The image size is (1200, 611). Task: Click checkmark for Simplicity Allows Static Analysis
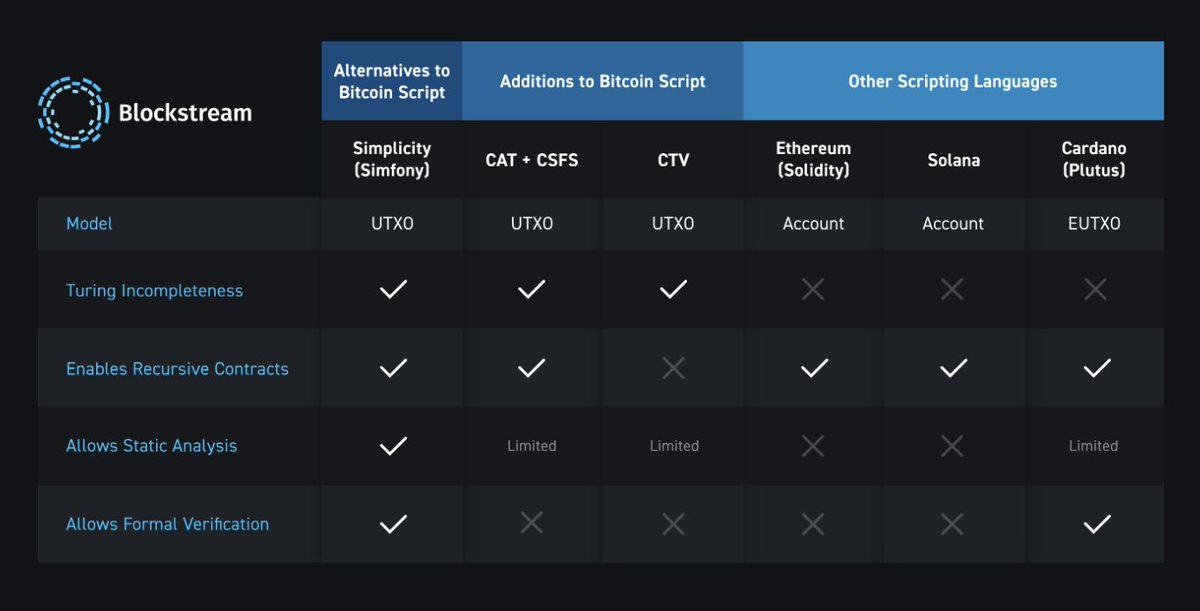click(393, 446)
